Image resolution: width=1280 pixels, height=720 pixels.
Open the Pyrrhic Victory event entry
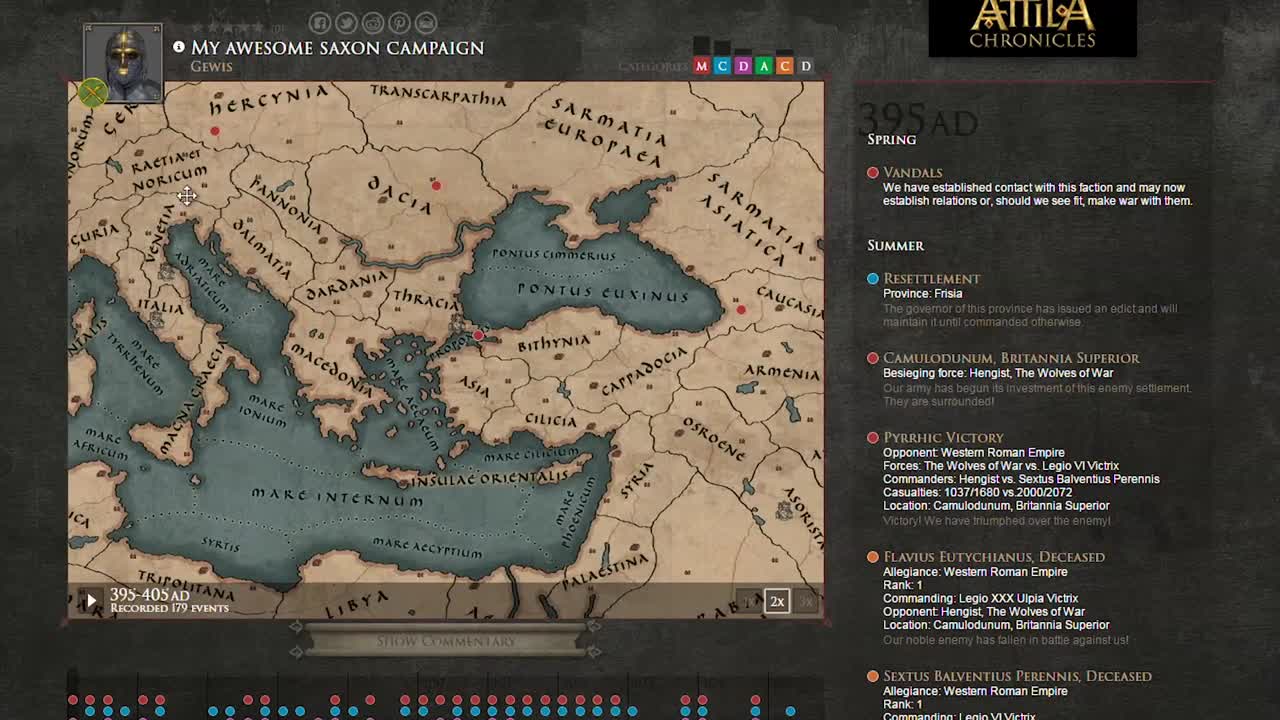pyautogui.click(x=943, y=437)
